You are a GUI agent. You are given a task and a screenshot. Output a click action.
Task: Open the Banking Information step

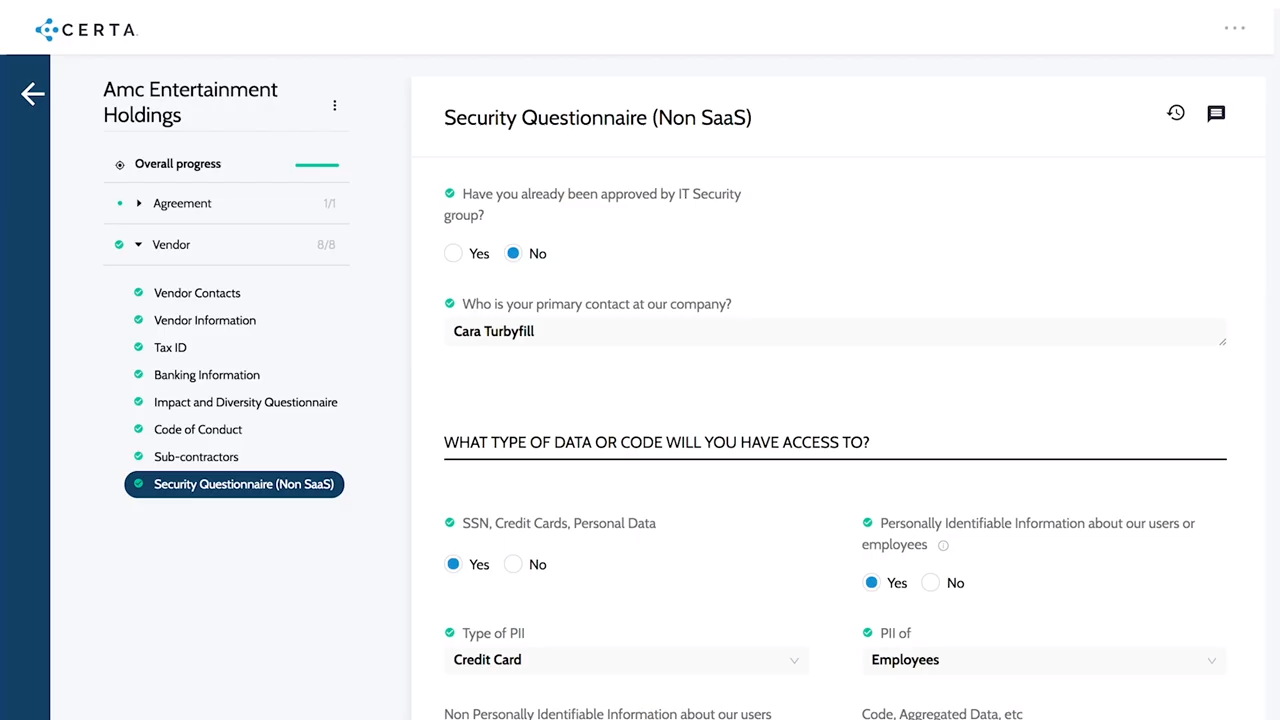click(207, 375)
